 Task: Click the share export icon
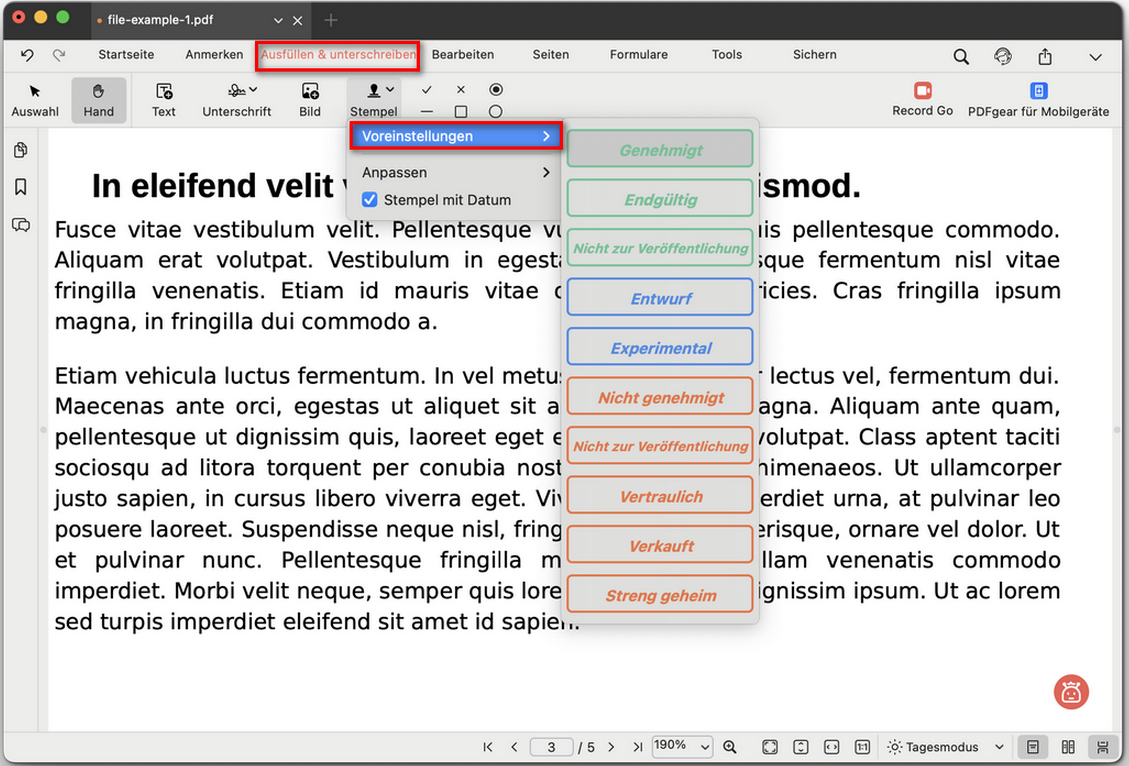1045,57
